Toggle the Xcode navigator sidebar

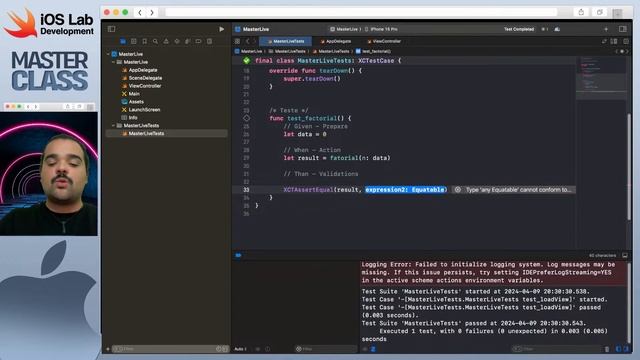[111, 29]
